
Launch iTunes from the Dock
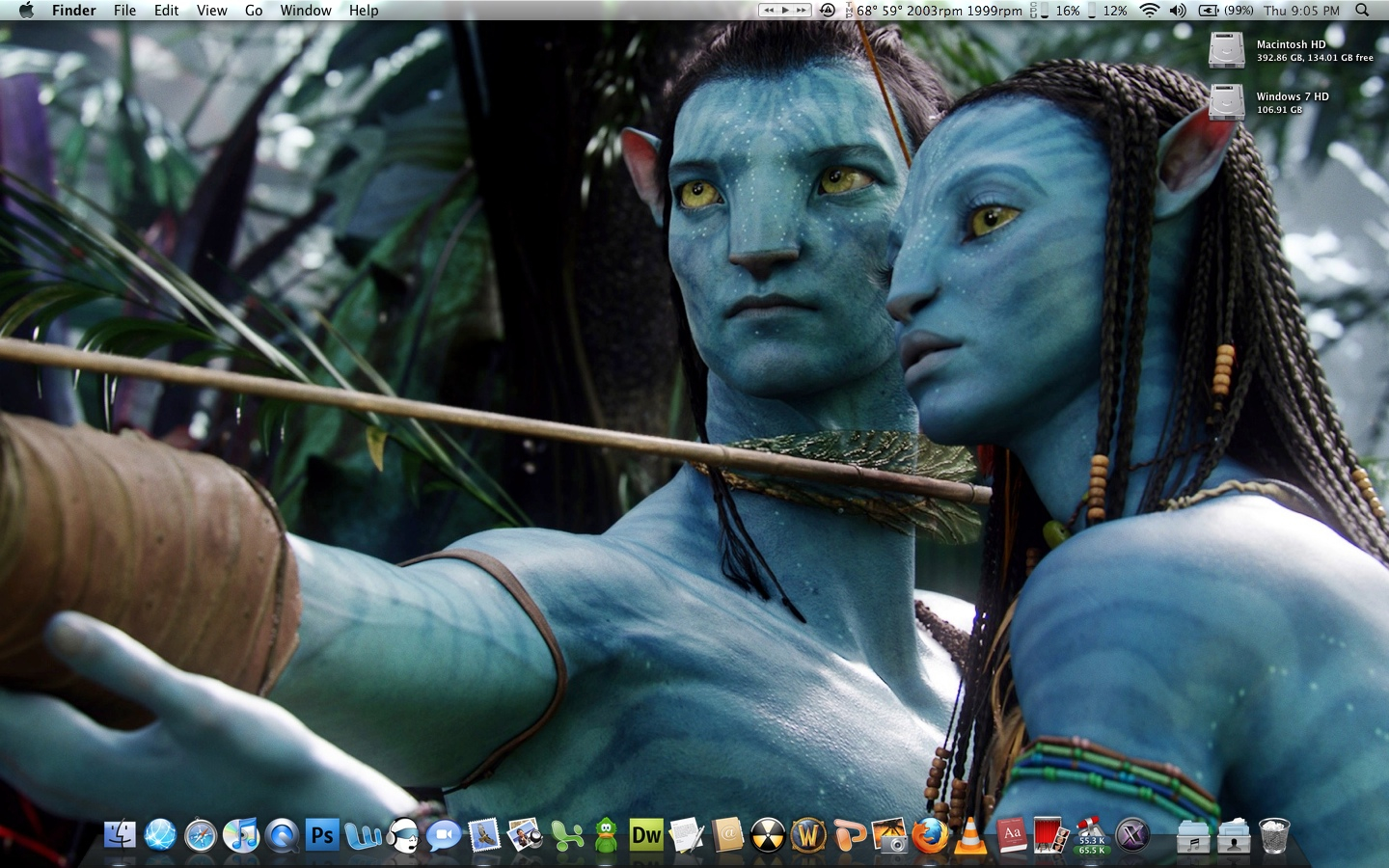coord(241,834)
